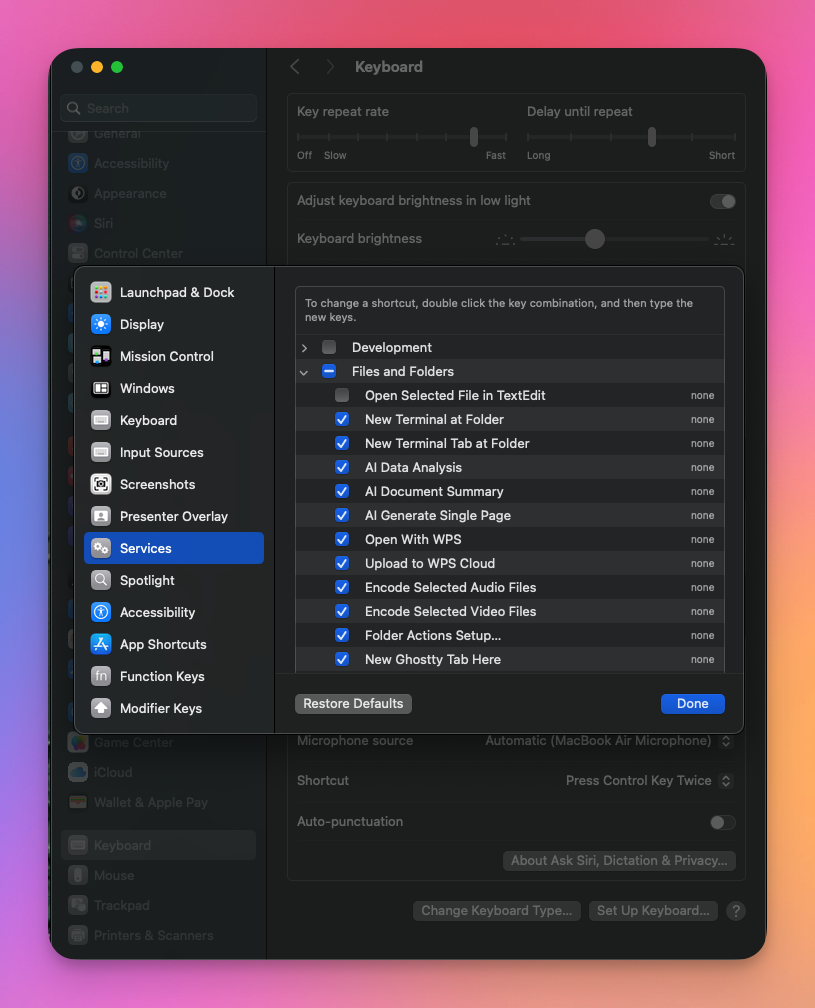Expand the Development services group

coord(304,347)
